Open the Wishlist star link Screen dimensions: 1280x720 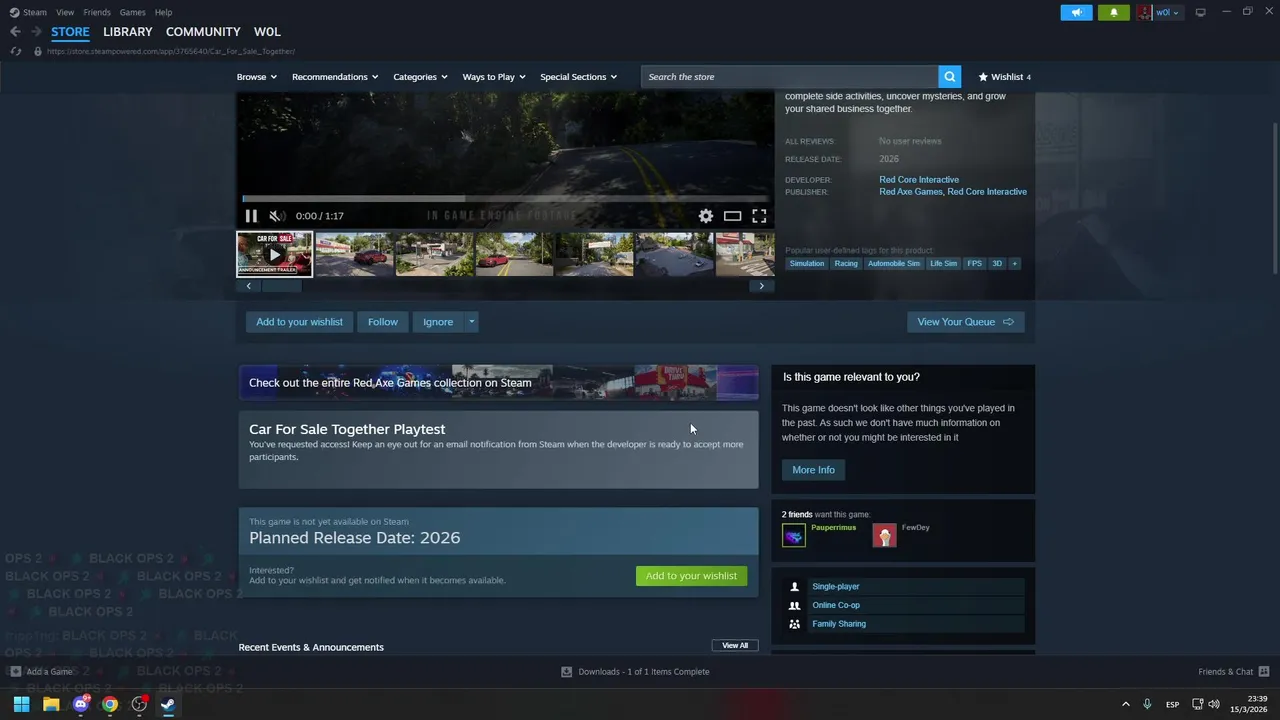point(1004,77)
